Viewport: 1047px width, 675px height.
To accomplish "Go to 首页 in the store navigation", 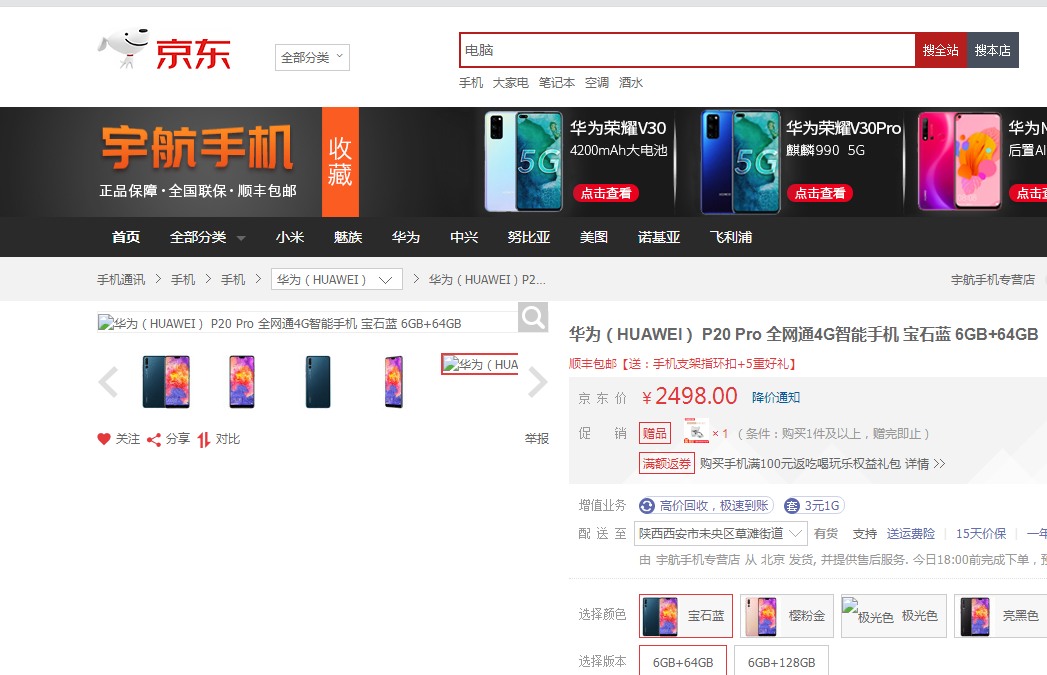I will click(126, 237).
